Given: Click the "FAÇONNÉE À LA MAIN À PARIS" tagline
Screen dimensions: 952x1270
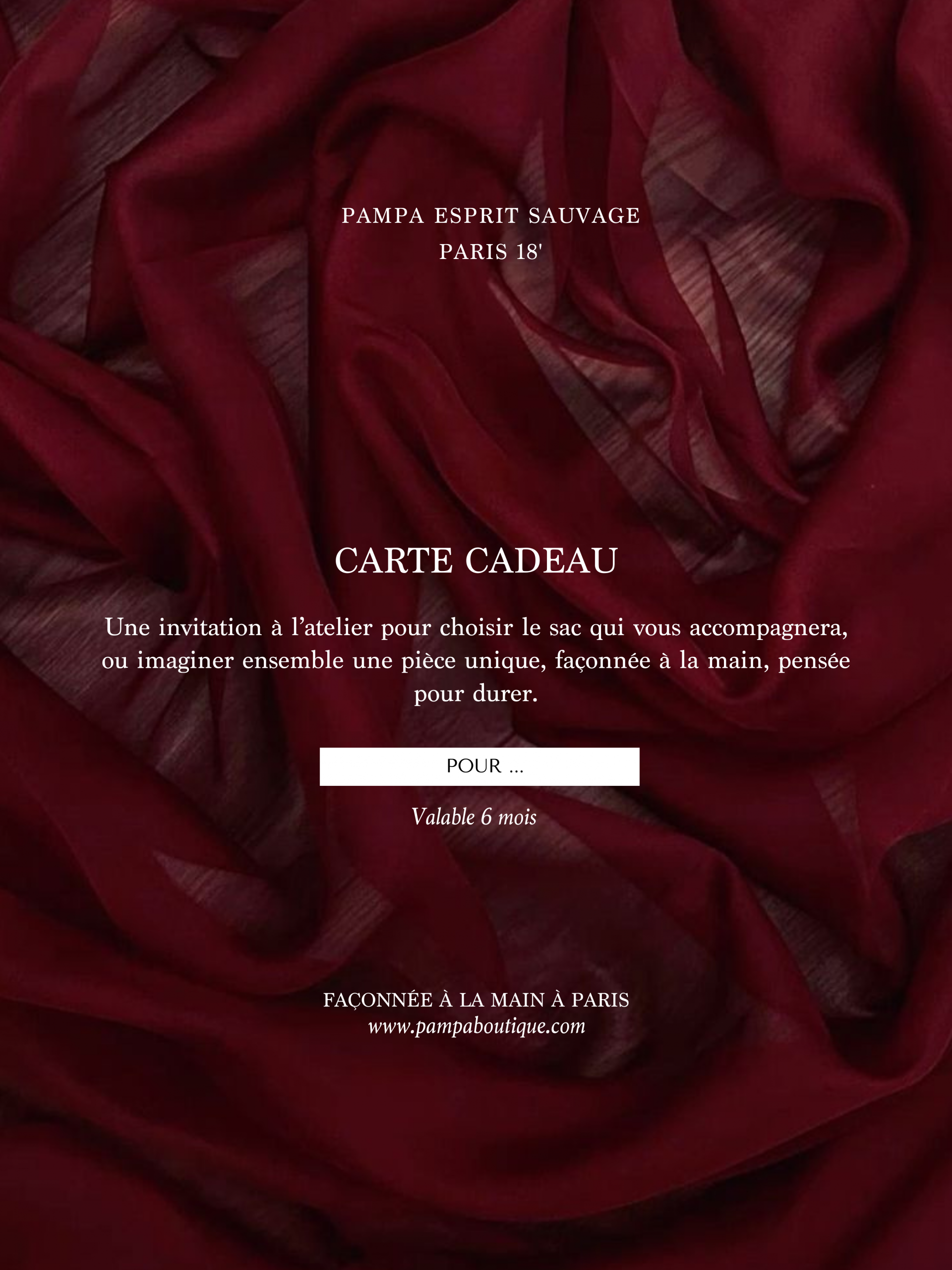Looking at the screenshot, I should tap(476, 1000).
